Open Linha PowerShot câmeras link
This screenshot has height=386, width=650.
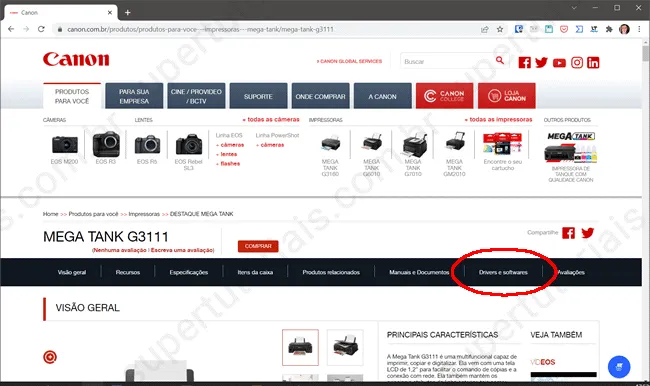click(270, 145)
